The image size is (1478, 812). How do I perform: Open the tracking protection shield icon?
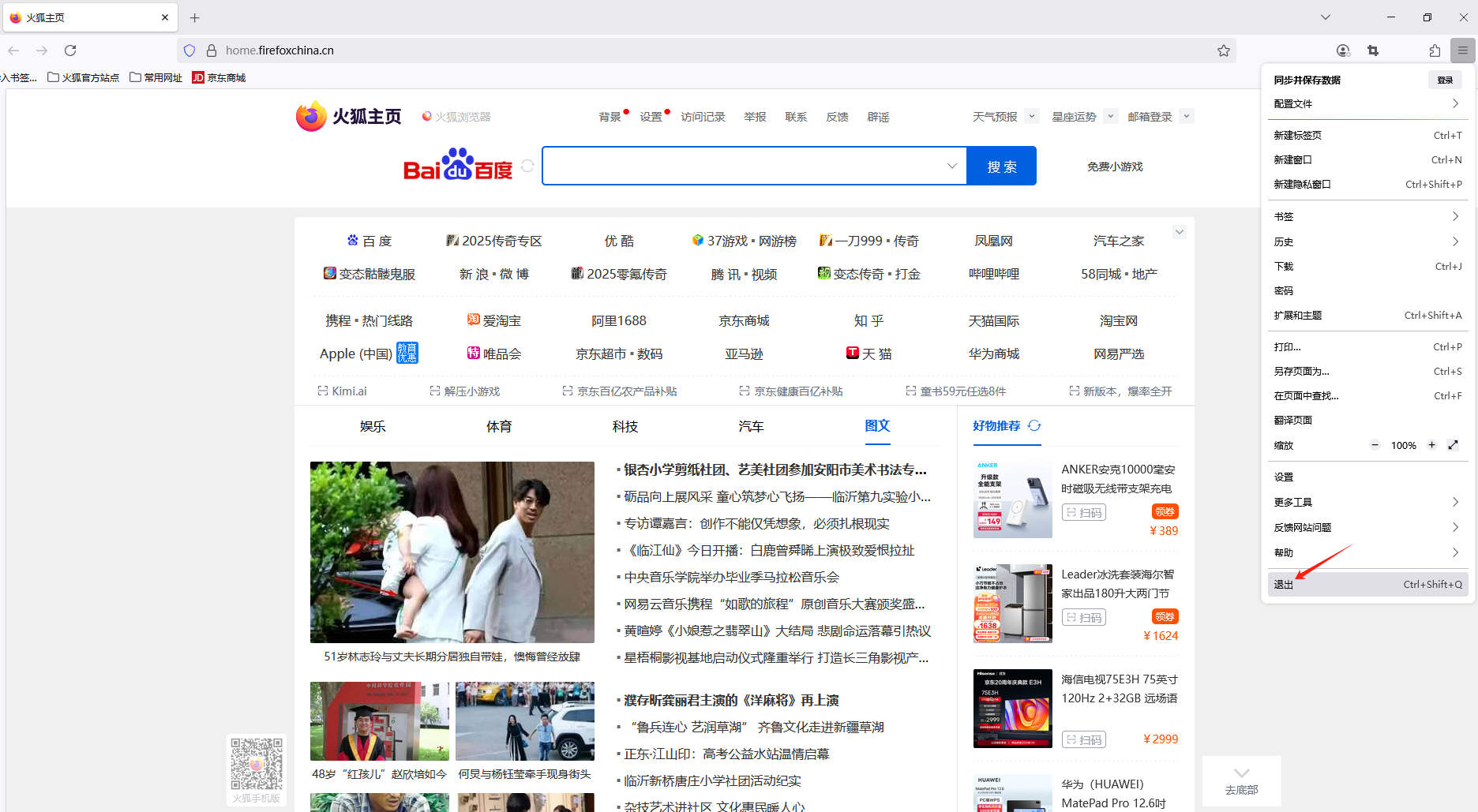tap(189, 51)
